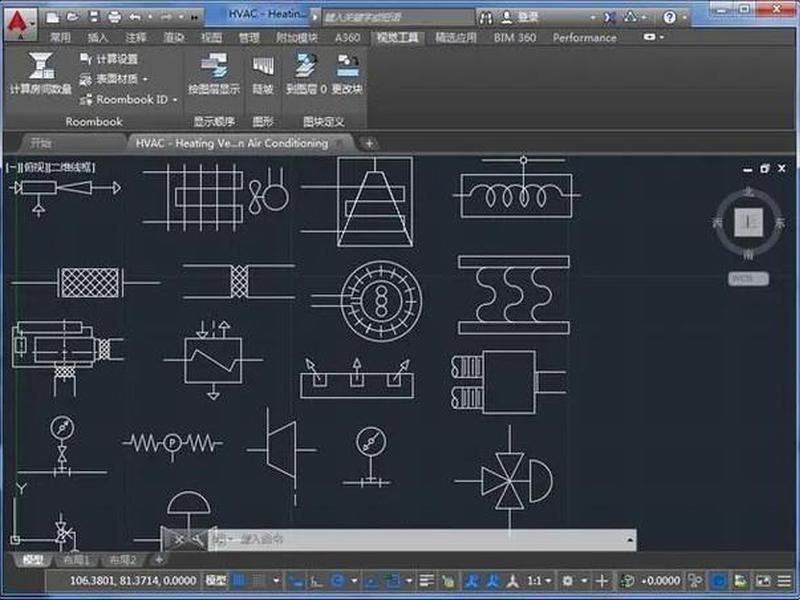Click the Undo arrow icon
The image size is (800, 600).
136,17
